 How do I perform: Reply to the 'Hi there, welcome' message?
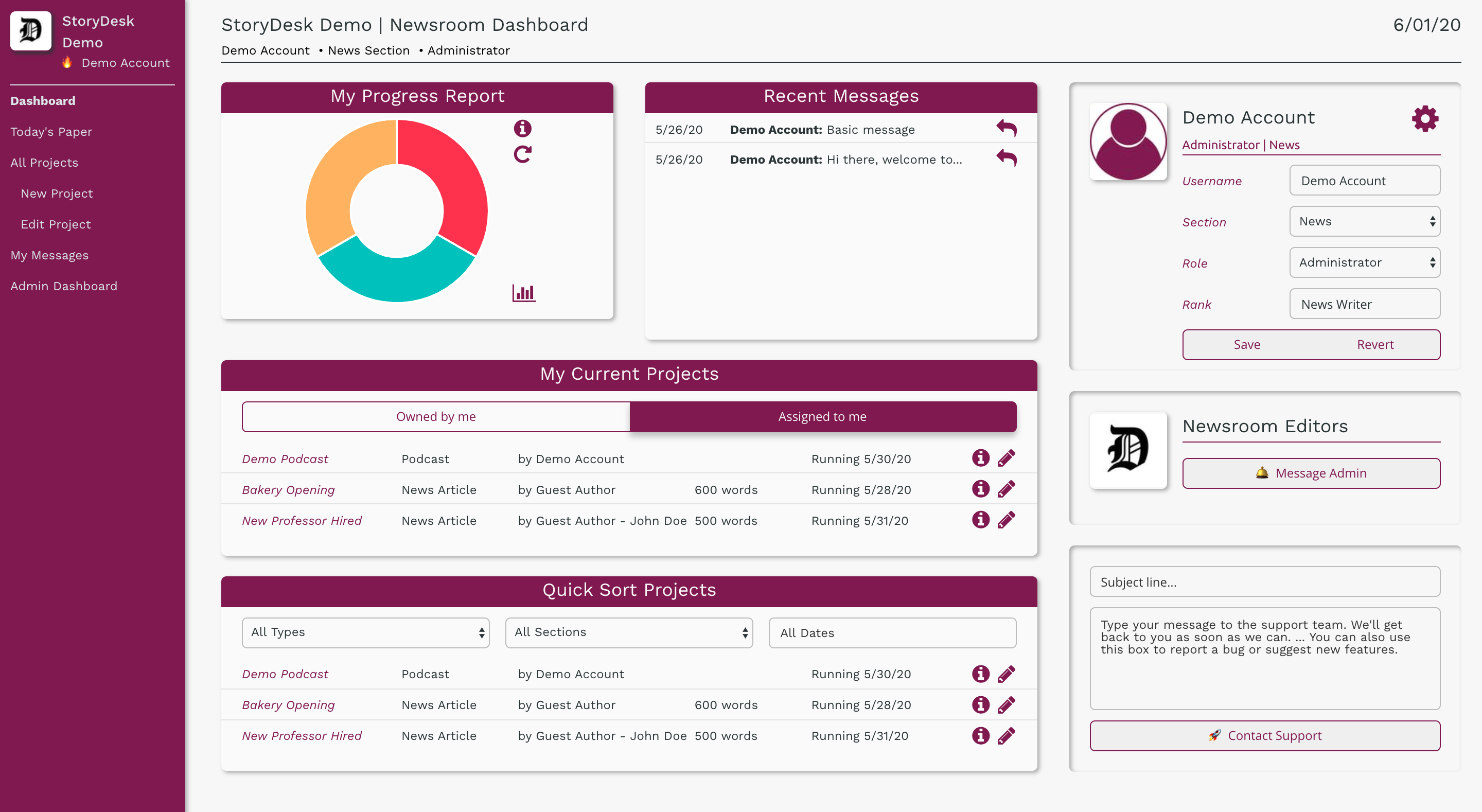click(1006, 158)
